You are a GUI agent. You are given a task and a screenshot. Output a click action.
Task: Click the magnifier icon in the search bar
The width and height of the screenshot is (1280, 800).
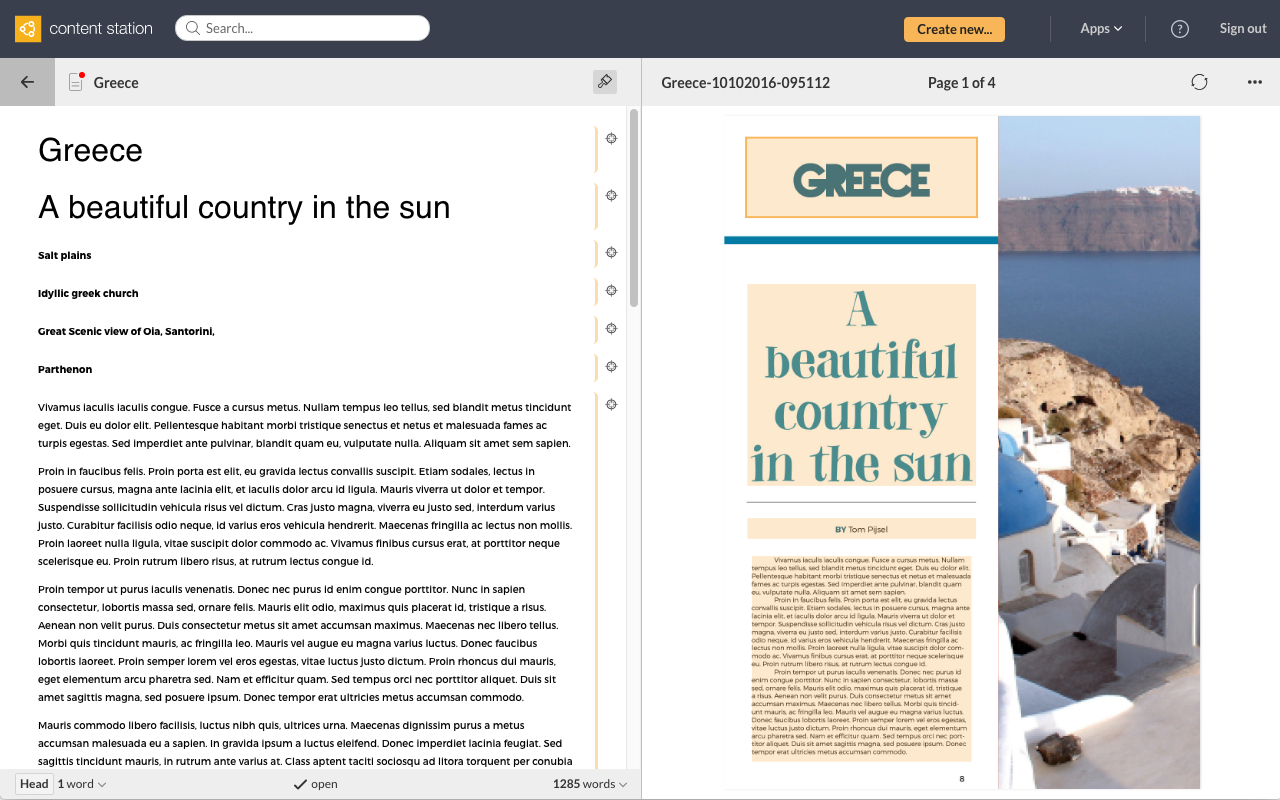[192, 28]
